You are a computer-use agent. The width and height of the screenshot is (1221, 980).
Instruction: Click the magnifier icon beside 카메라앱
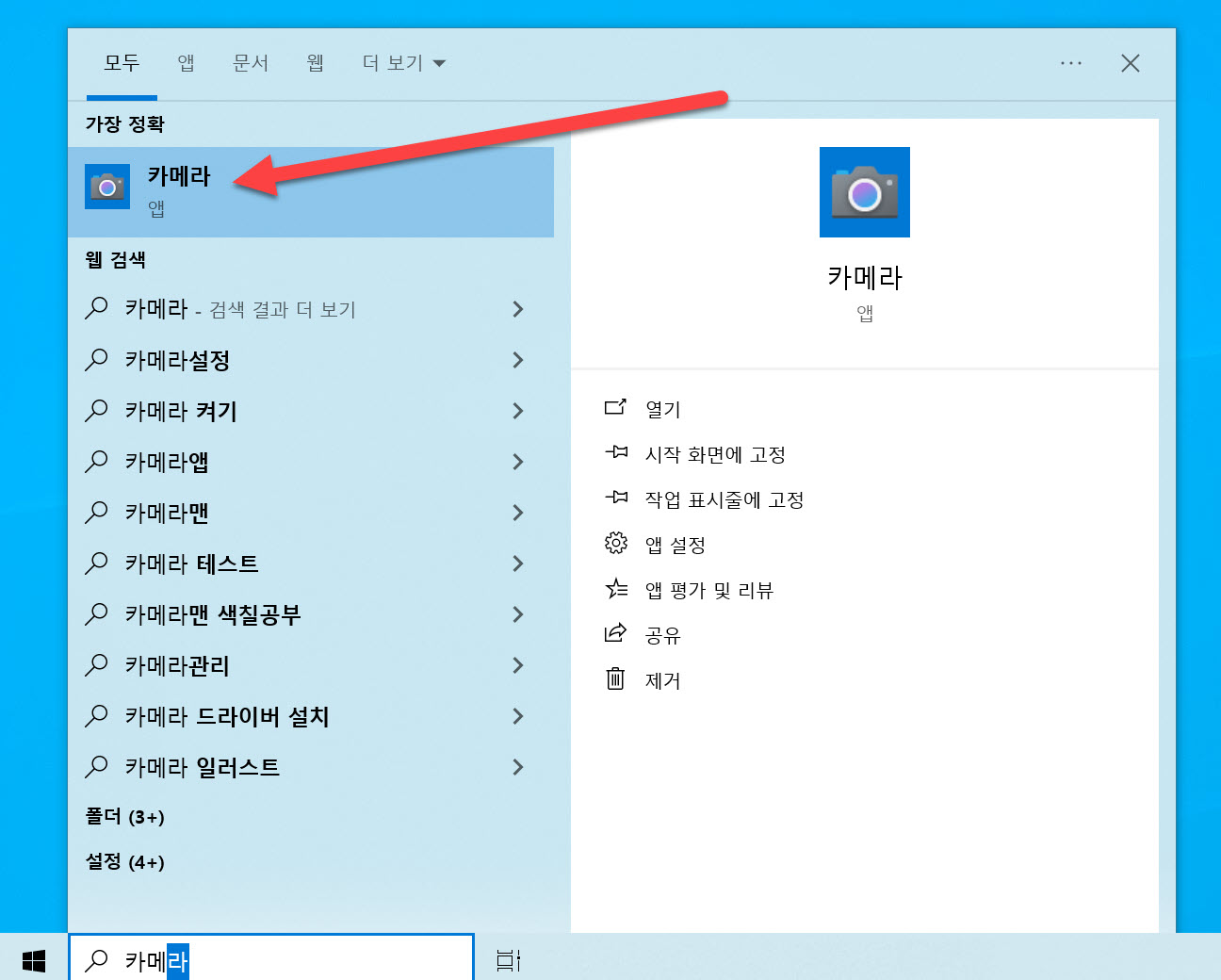tap(96, 462)
